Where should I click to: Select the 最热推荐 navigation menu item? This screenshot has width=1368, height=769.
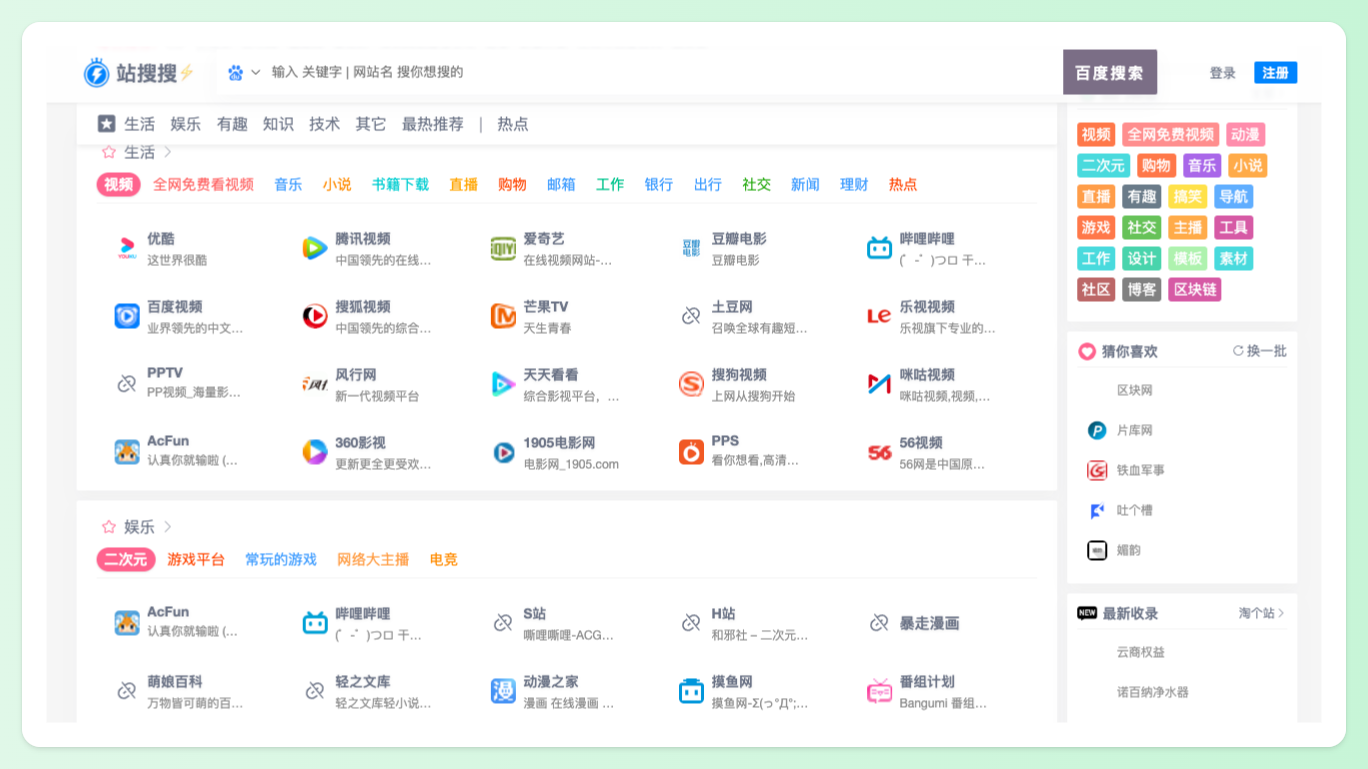point(432,124)
